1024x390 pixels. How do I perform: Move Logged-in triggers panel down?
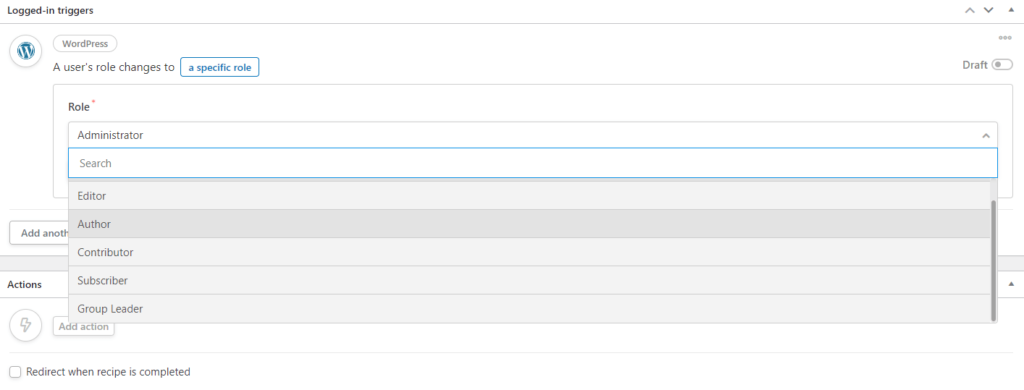coord(988,10)
